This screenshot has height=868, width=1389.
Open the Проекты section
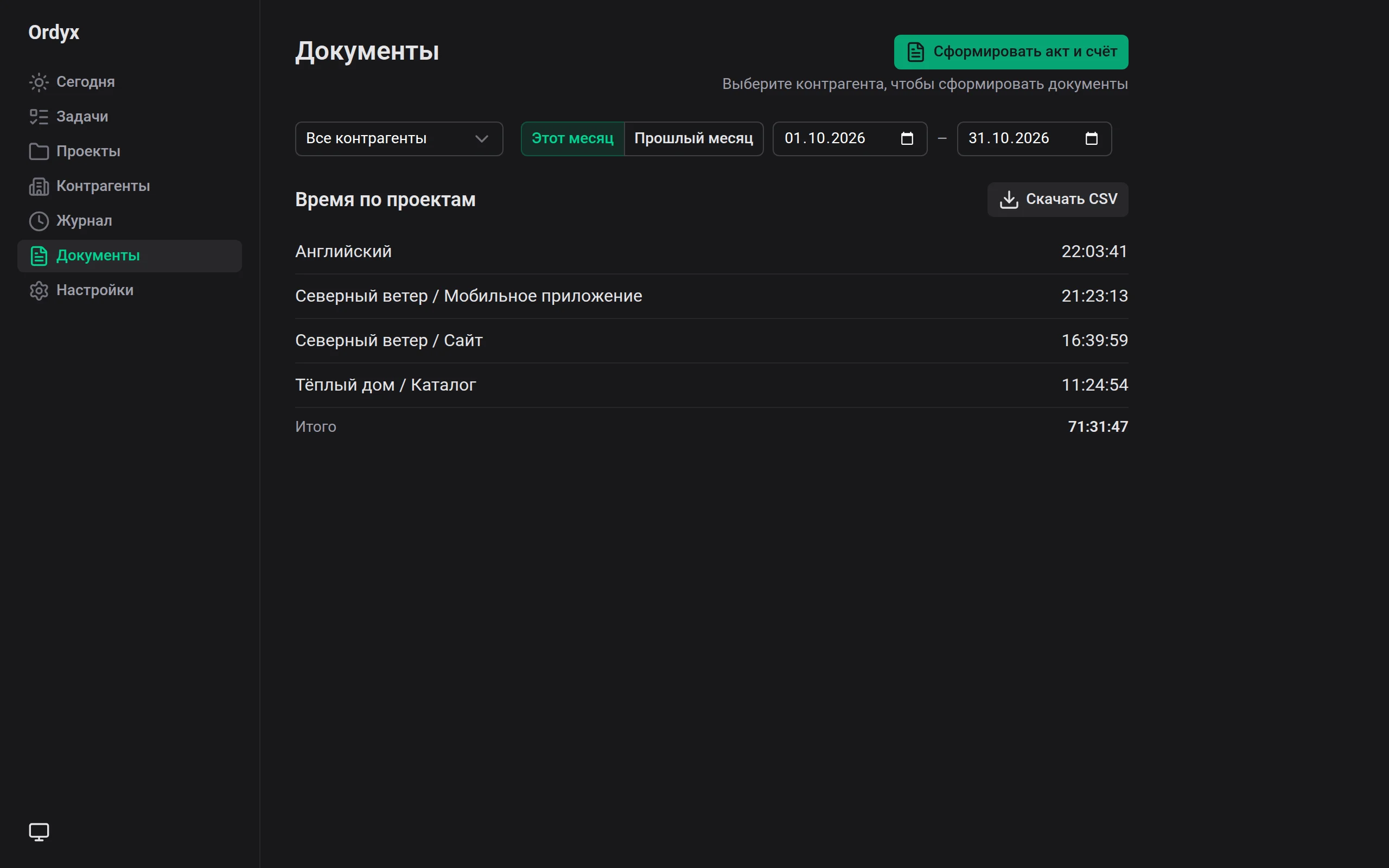pos(130,151)
